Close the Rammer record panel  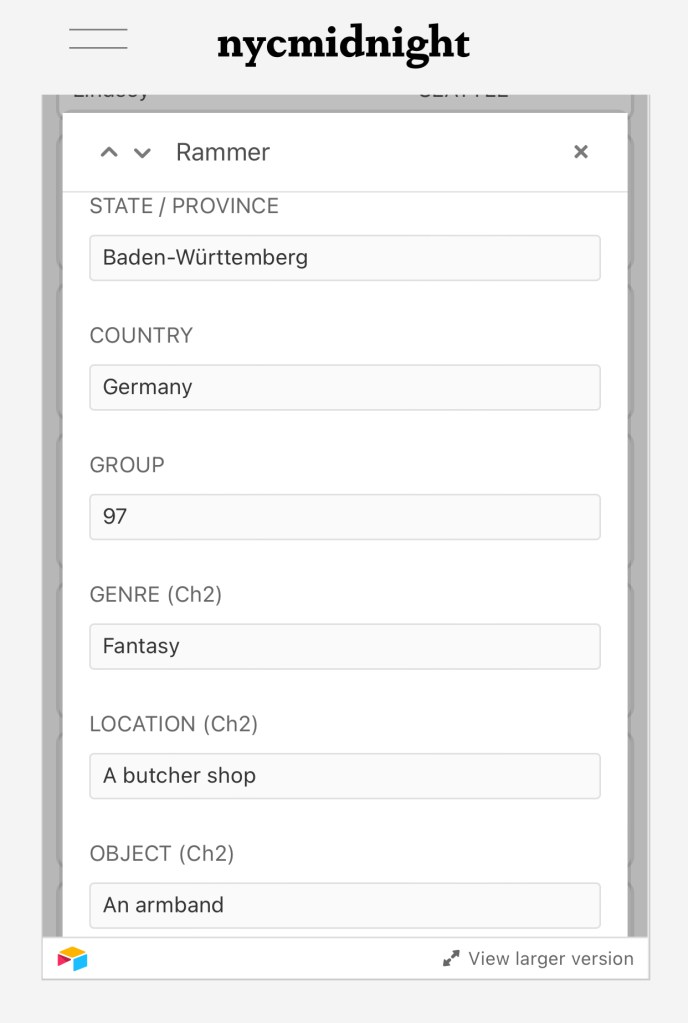[x=580, y=152]
